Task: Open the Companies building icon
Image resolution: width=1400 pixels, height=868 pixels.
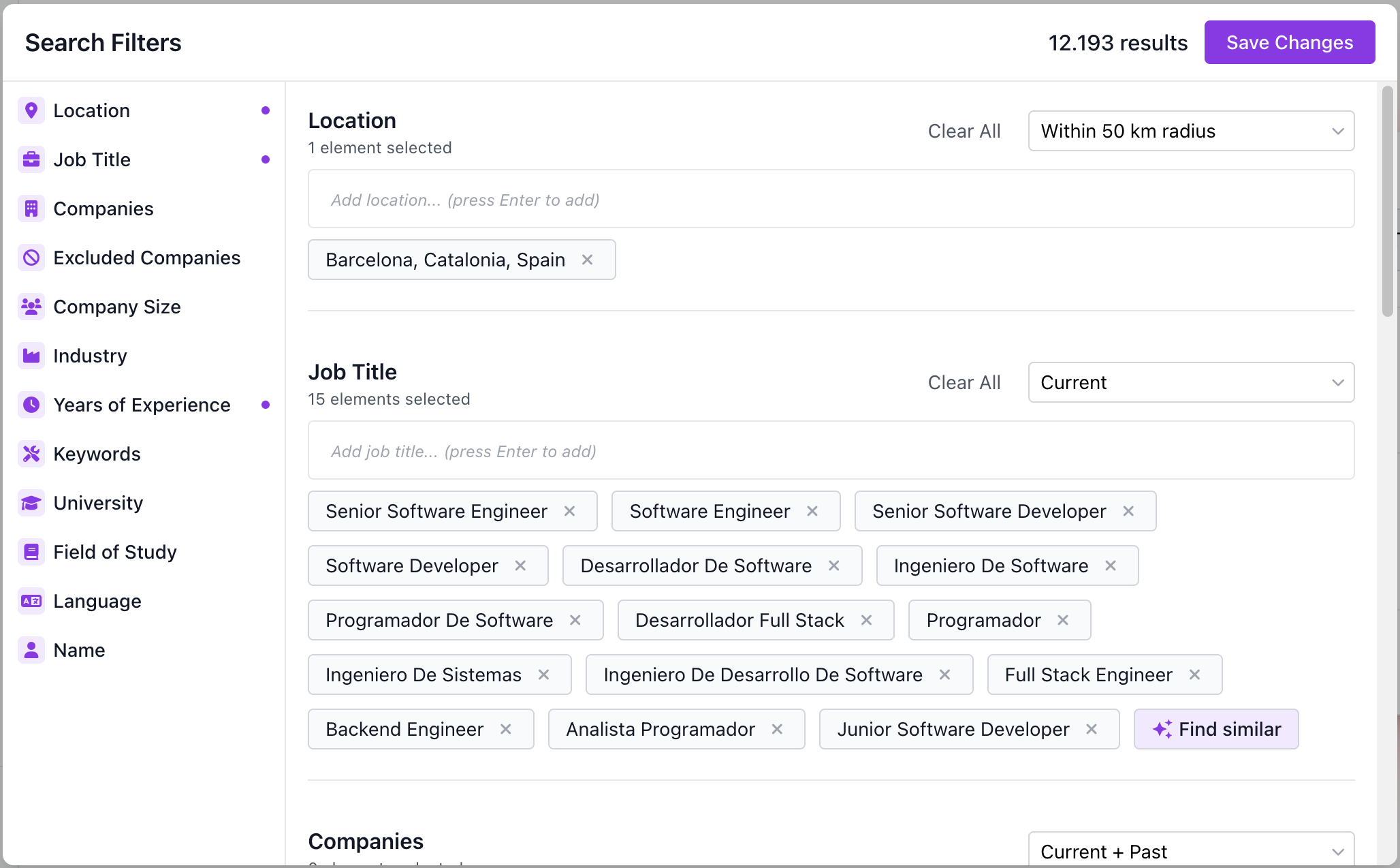Action: (x=31, y=208)
